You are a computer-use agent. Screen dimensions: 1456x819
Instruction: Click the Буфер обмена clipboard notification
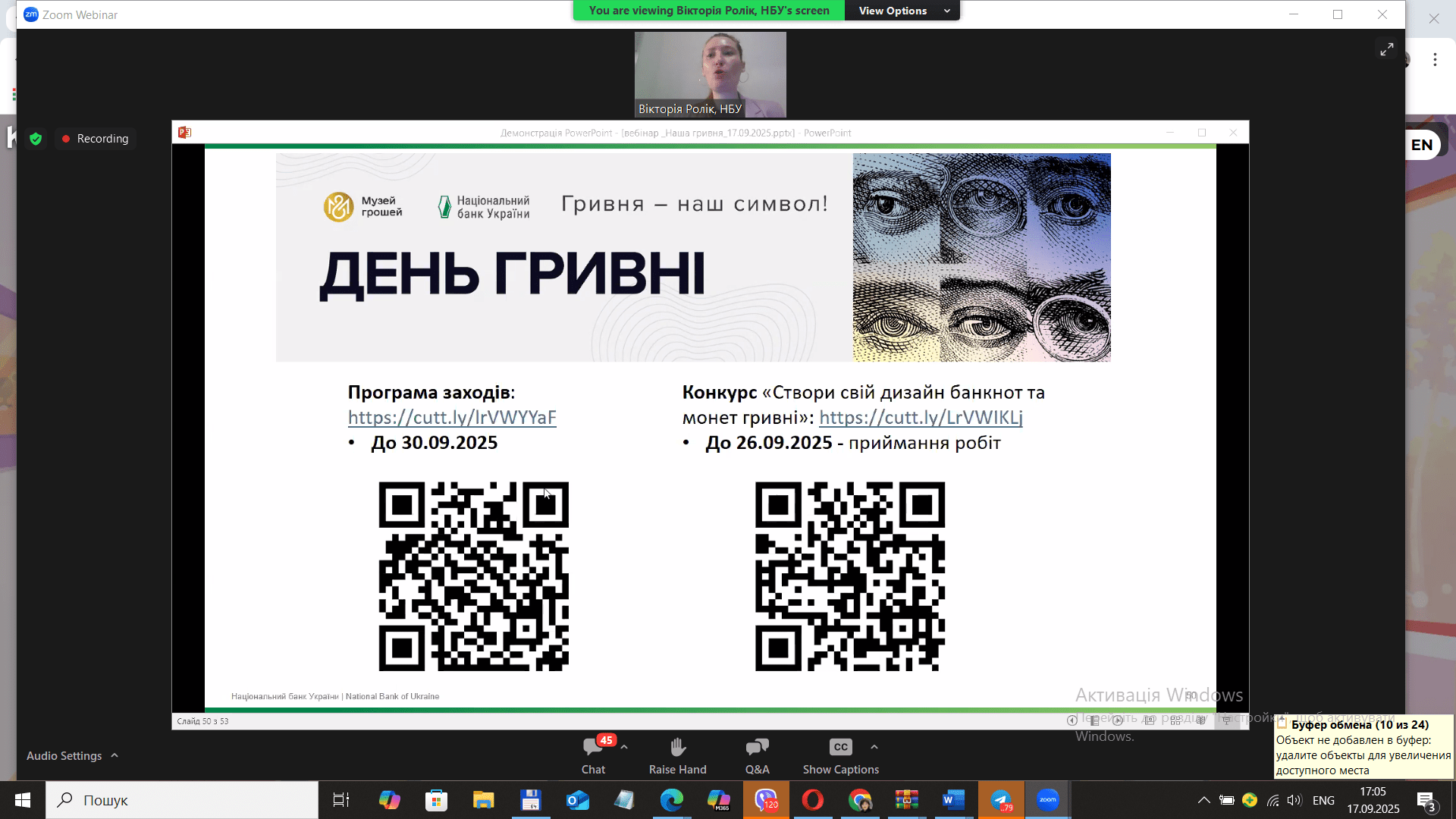tap(1363, 747)
